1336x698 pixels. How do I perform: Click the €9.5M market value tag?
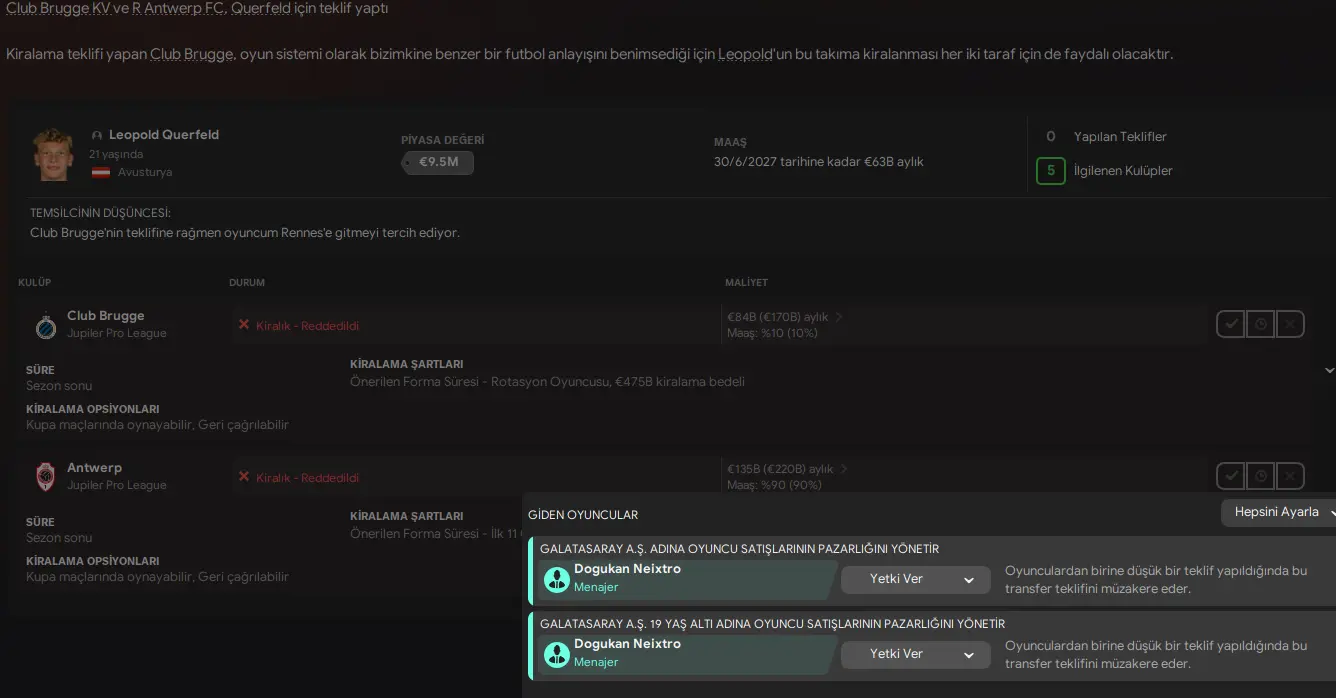438,162
